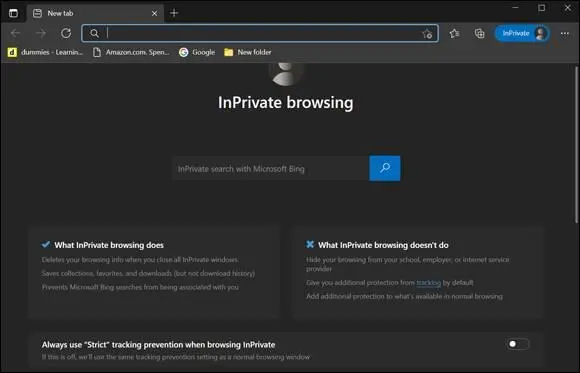Click the profile avatar in InPrivate badge
Viewport: 580px width, 373px height.
pos(540,33)
